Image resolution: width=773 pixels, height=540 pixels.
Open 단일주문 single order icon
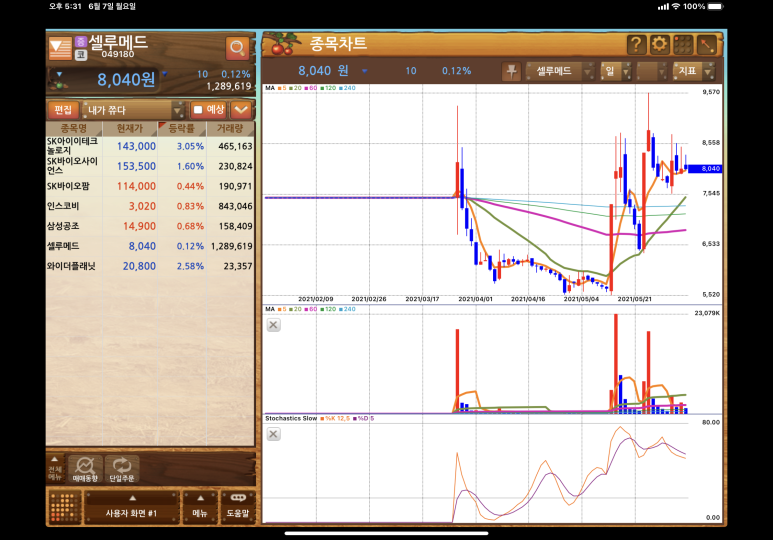(x=122, y=469)
